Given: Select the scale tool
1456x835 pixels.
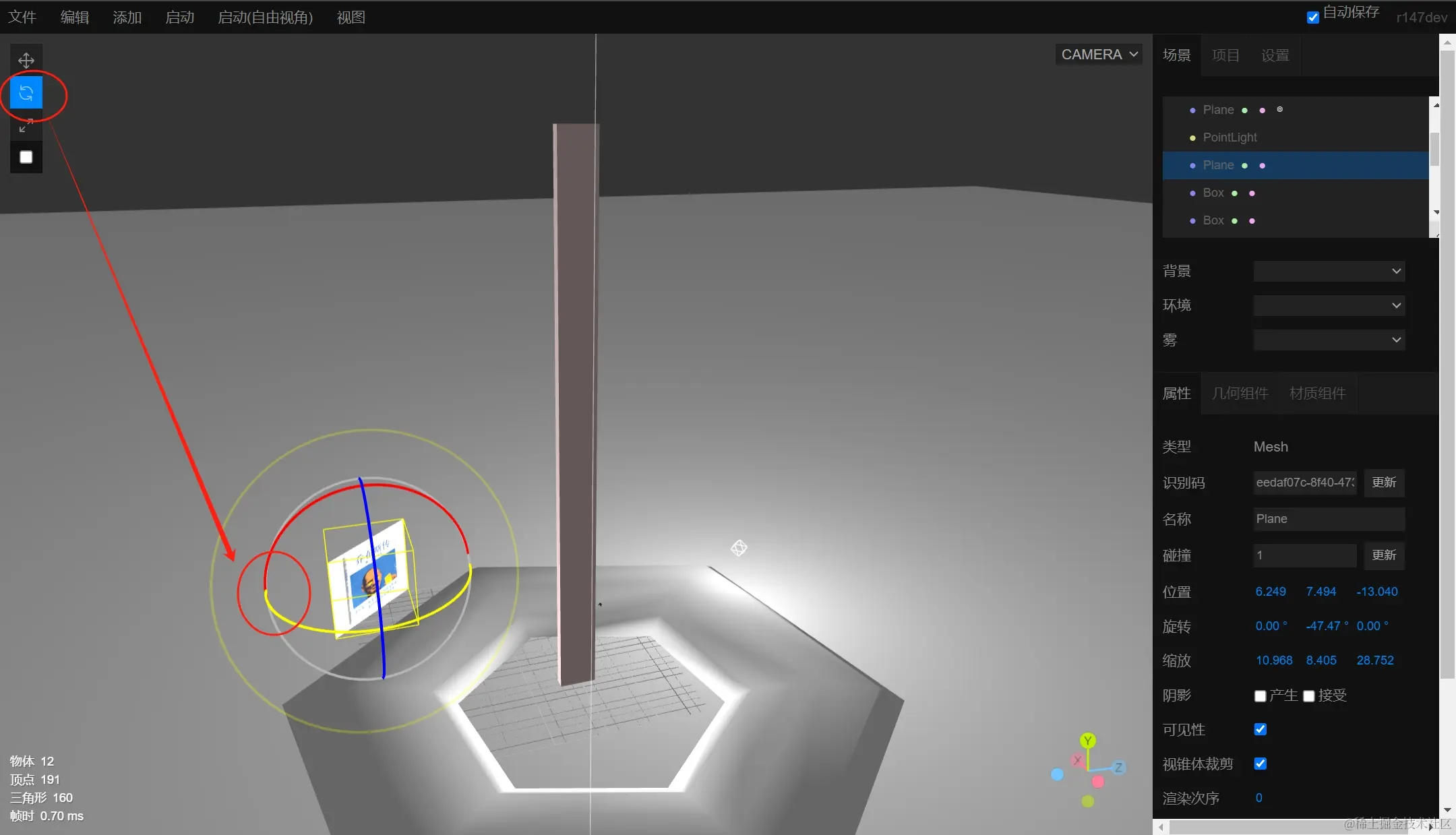Looking at the screenshot, I should [x=26, y=125].
